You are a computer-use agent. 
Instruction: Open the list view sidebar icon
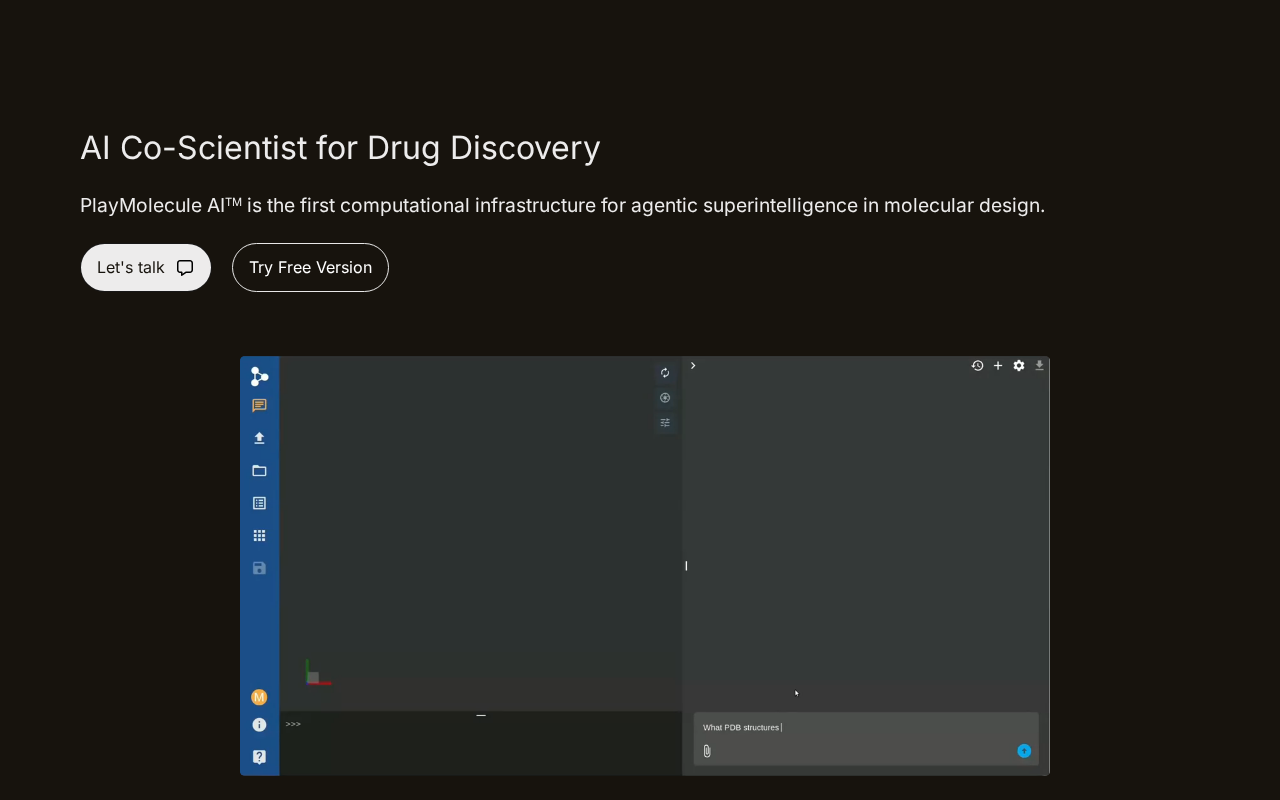point(259,503)
